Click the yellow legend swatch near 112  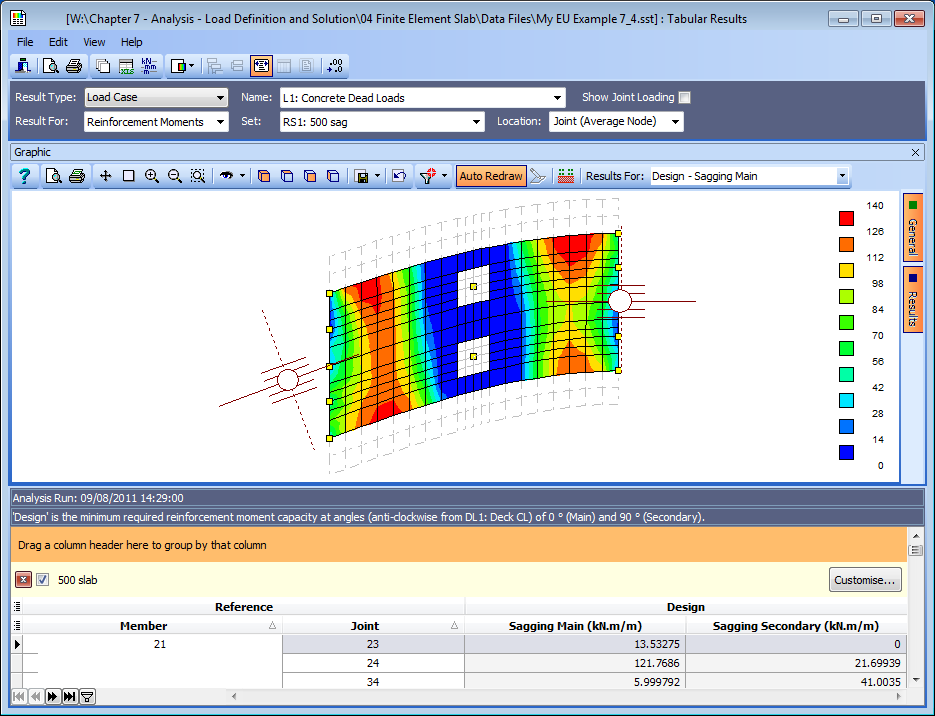846,270
